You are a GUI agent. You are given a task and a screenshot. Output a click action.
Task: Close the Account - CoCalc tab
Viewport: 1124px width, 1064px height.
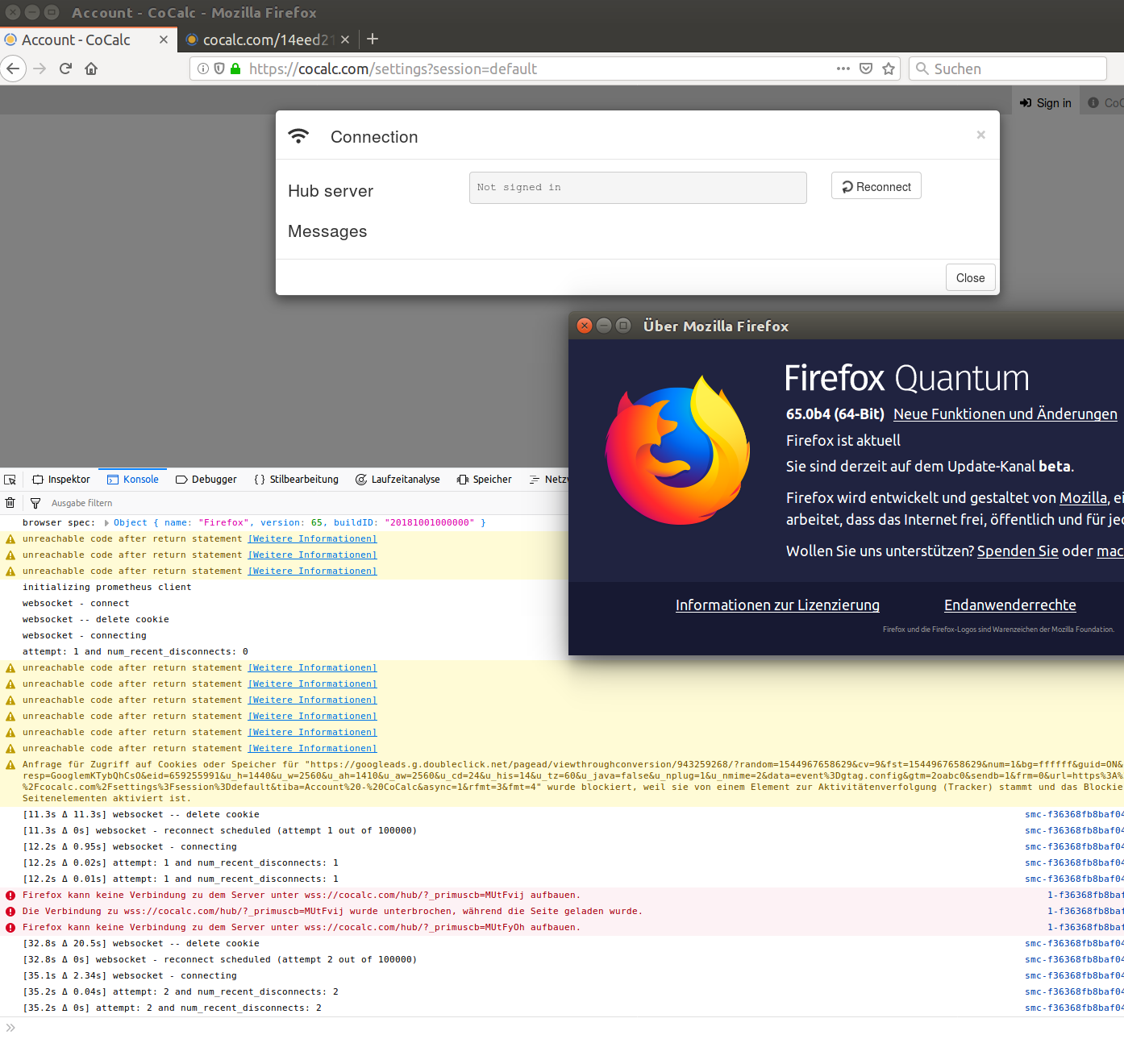pyautogui.click(x=164, y=39)
